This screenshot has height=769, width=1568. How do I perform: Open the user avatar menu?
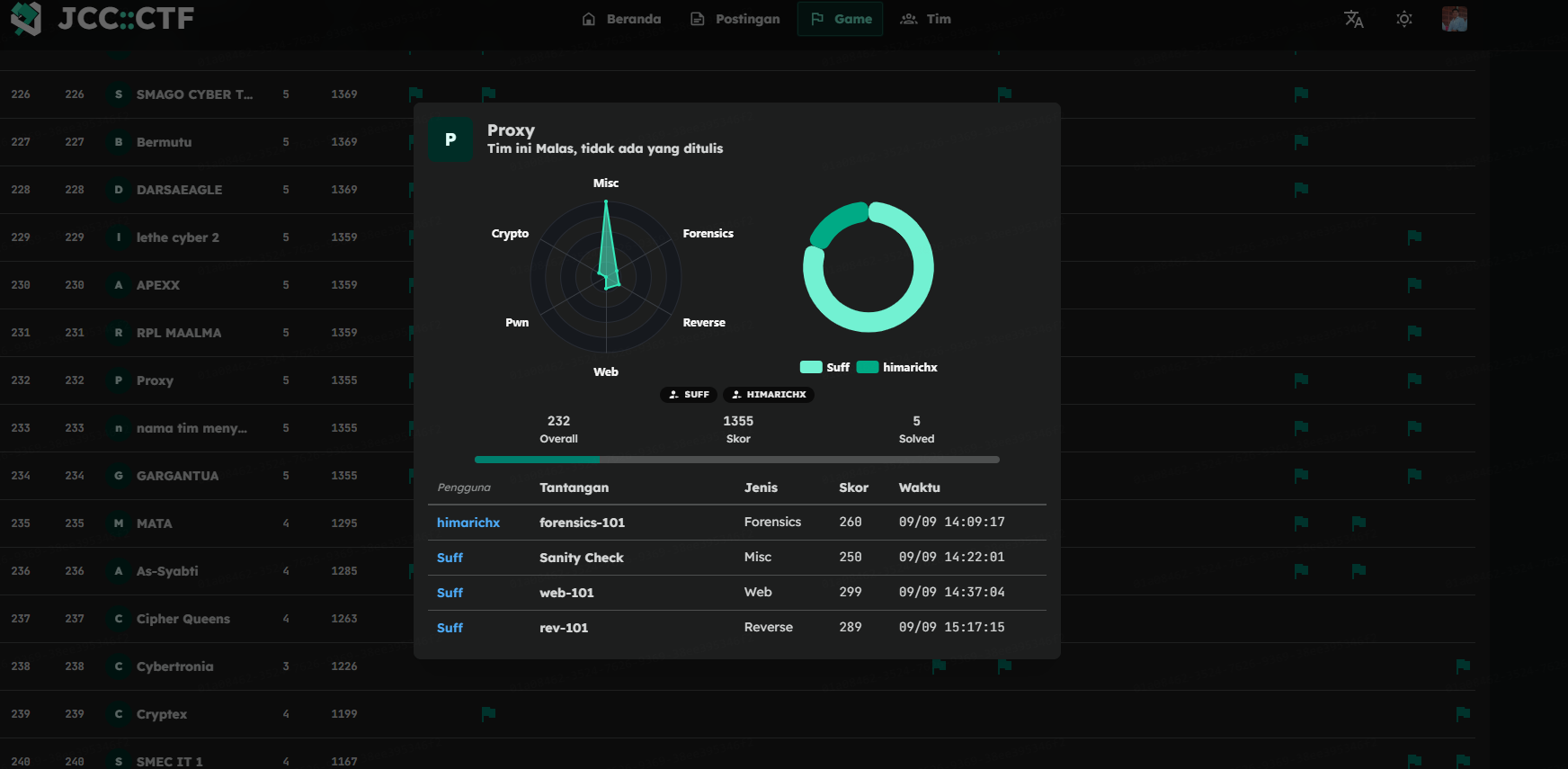click(x=1454, y=19)
